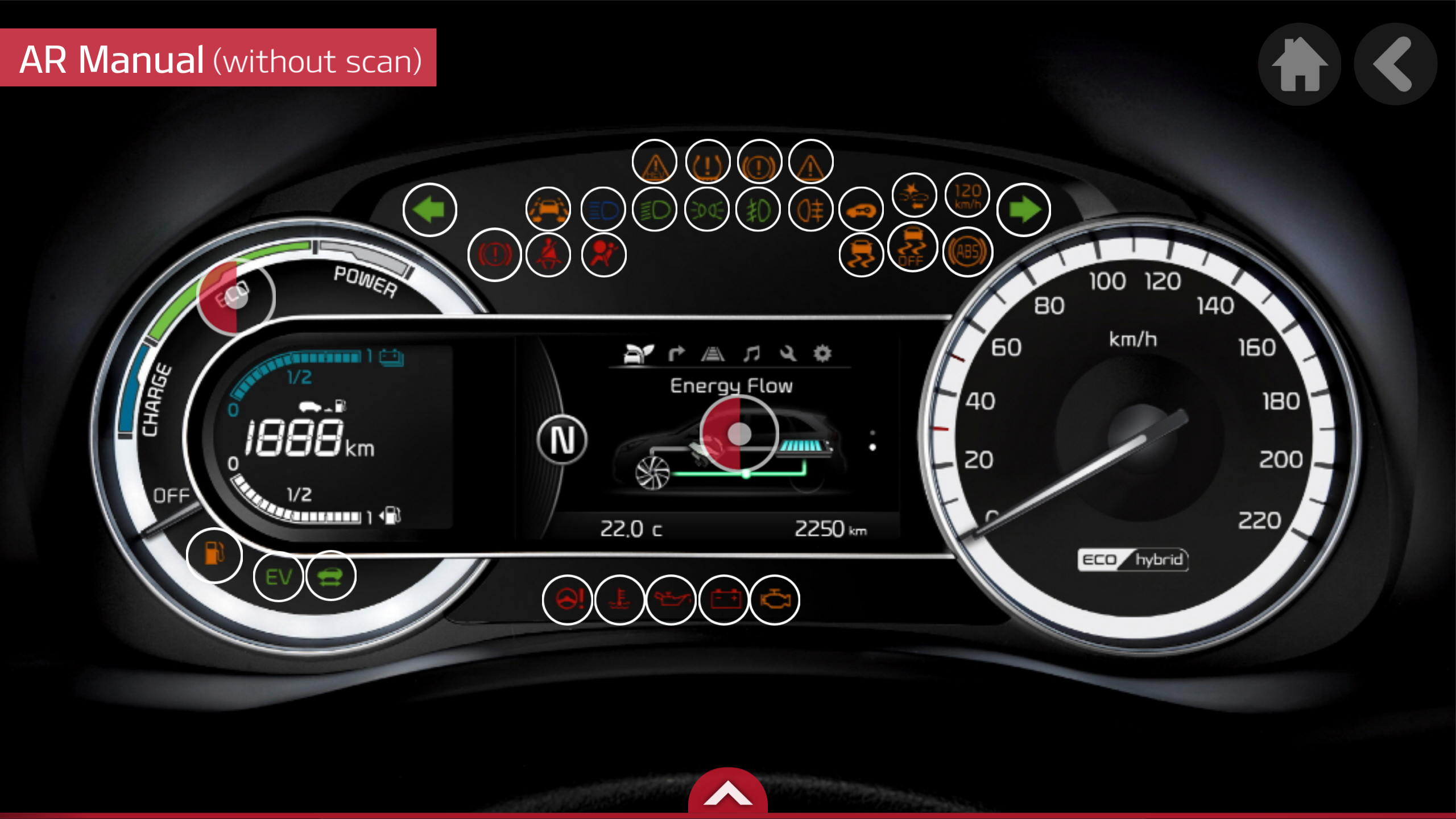Screen dimensions: 1456x819
Task: Select the high beam headlight indicator
Action: (x=603, y=210)
